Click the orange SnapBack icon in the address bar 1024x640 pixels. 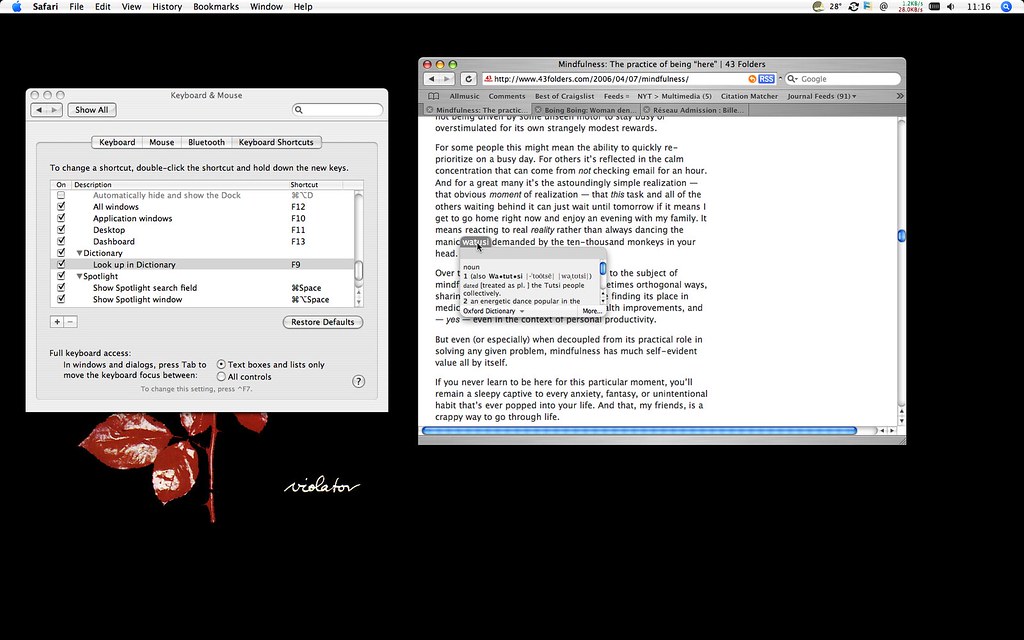coord(752,79)
